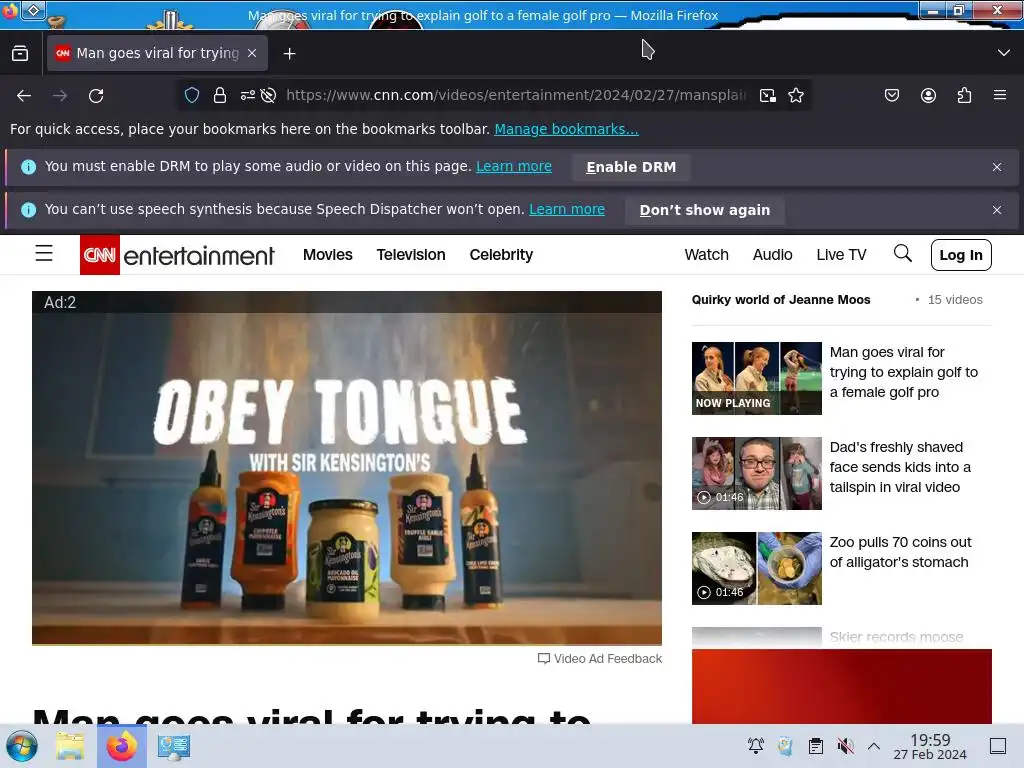Click the forward navigation arrow

[60, 96]
